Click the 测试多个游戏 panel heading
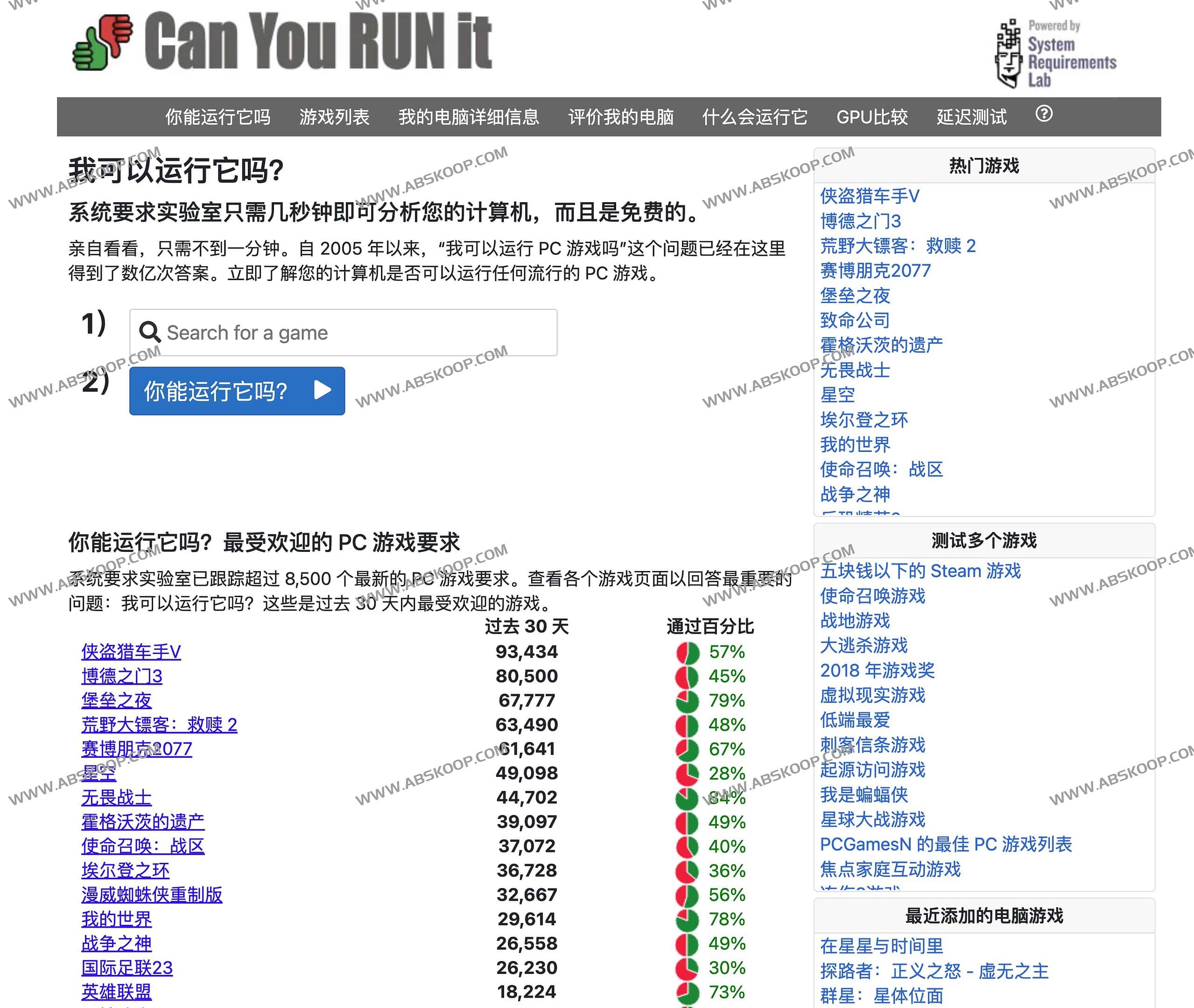 [x=984, y=540]
